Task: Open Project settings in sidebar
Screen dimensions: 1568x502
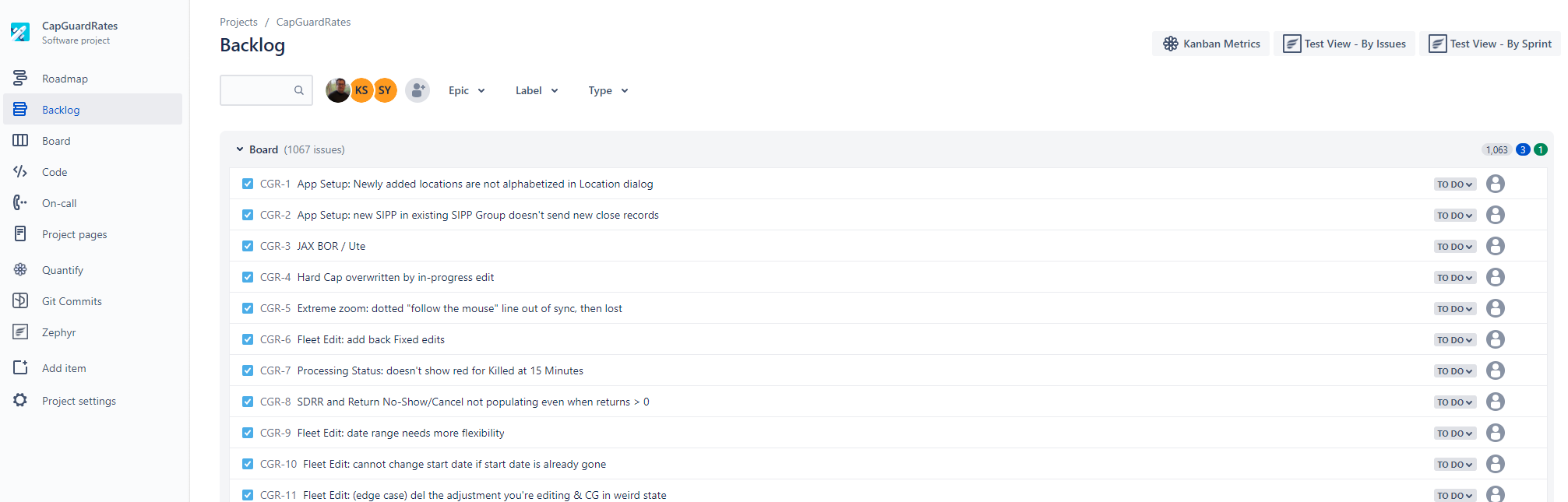Action: tap(93, 400)
